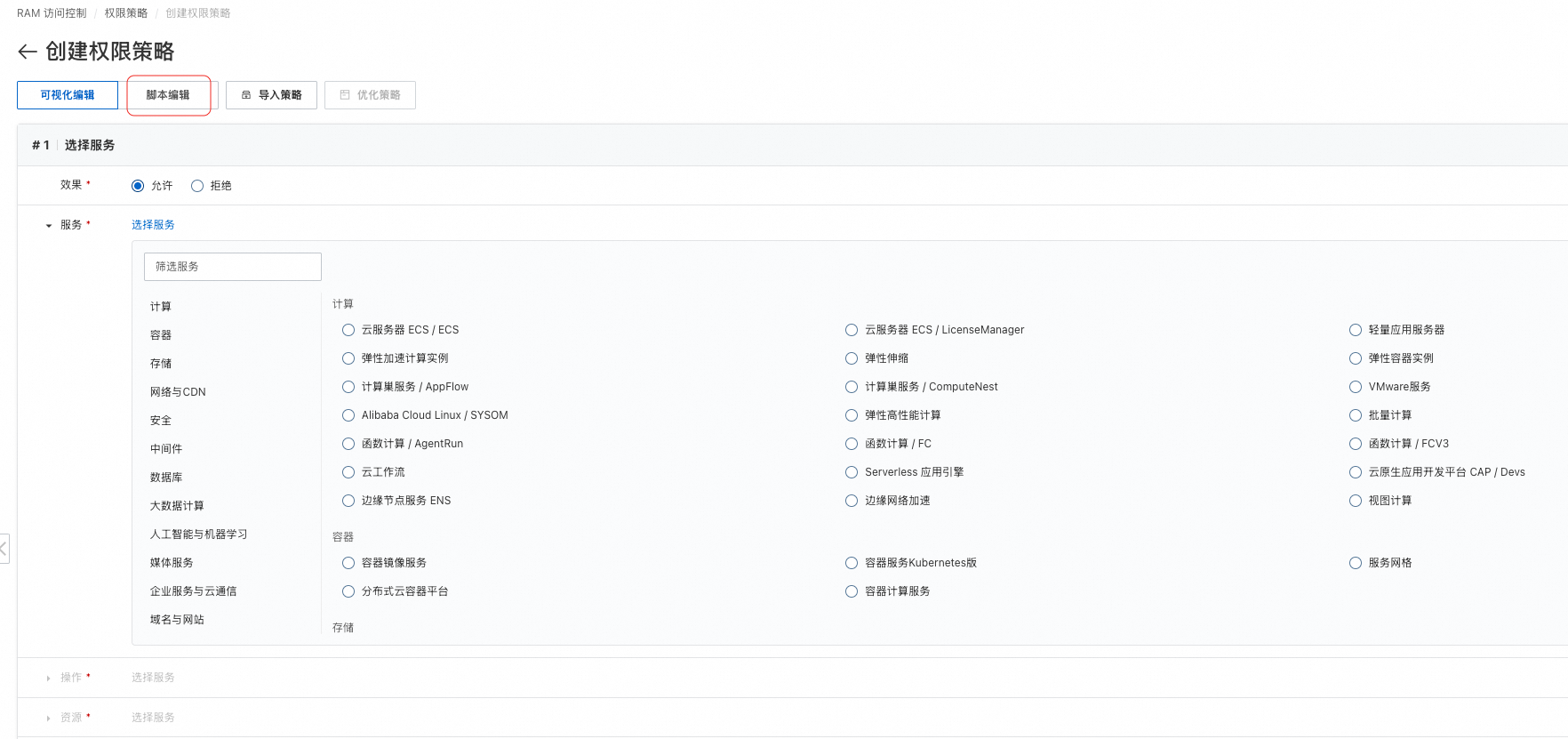Image resolution: width=1568 pixels, height=739 pixels.
Task: Collapse the 服务 section arrow
Action: point(49,226)
